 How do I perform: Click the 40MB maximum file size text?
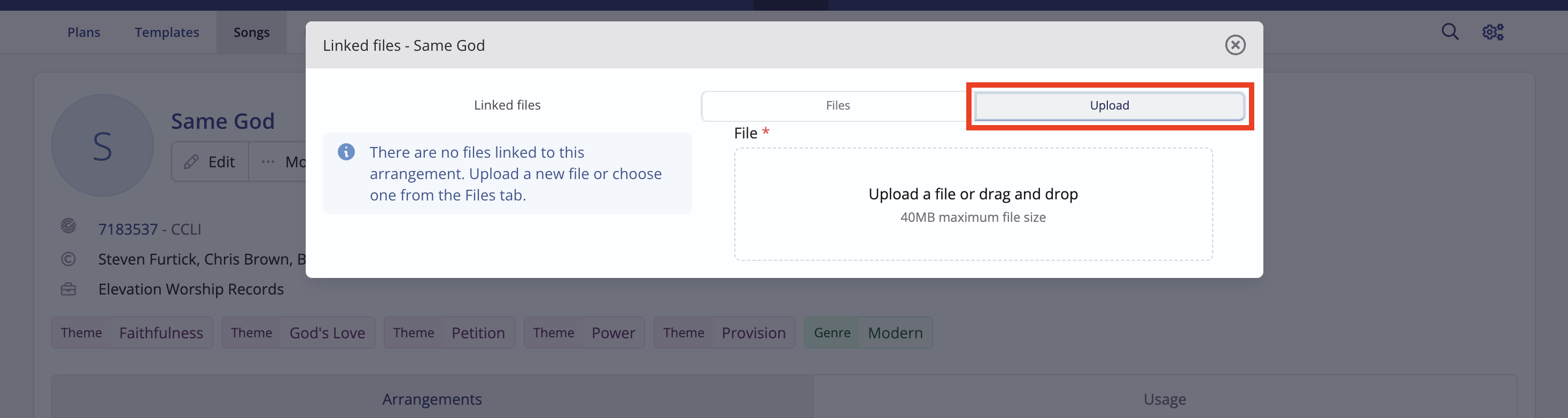tap(973, 217)
